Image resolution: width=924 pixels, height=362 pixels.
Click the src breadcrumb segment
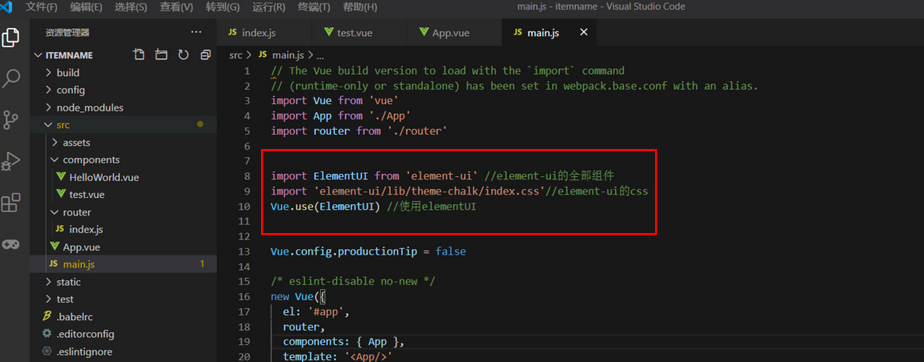pos(235,55)
